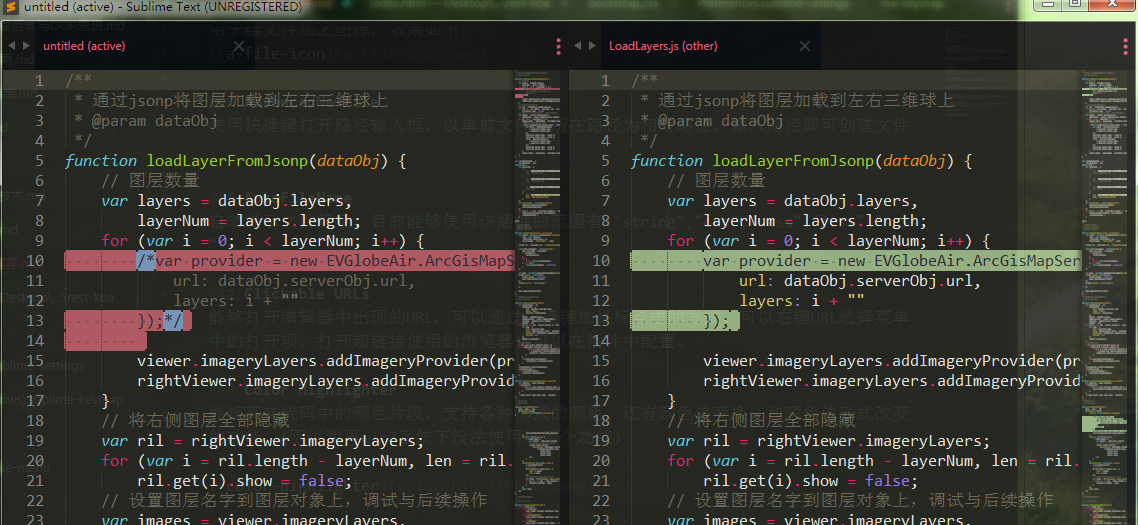The height and width of the screenshot is (525, 1138).
Task: Click 'dataObj' parameter on line 5, untitled pane
Action: [348, 160]
